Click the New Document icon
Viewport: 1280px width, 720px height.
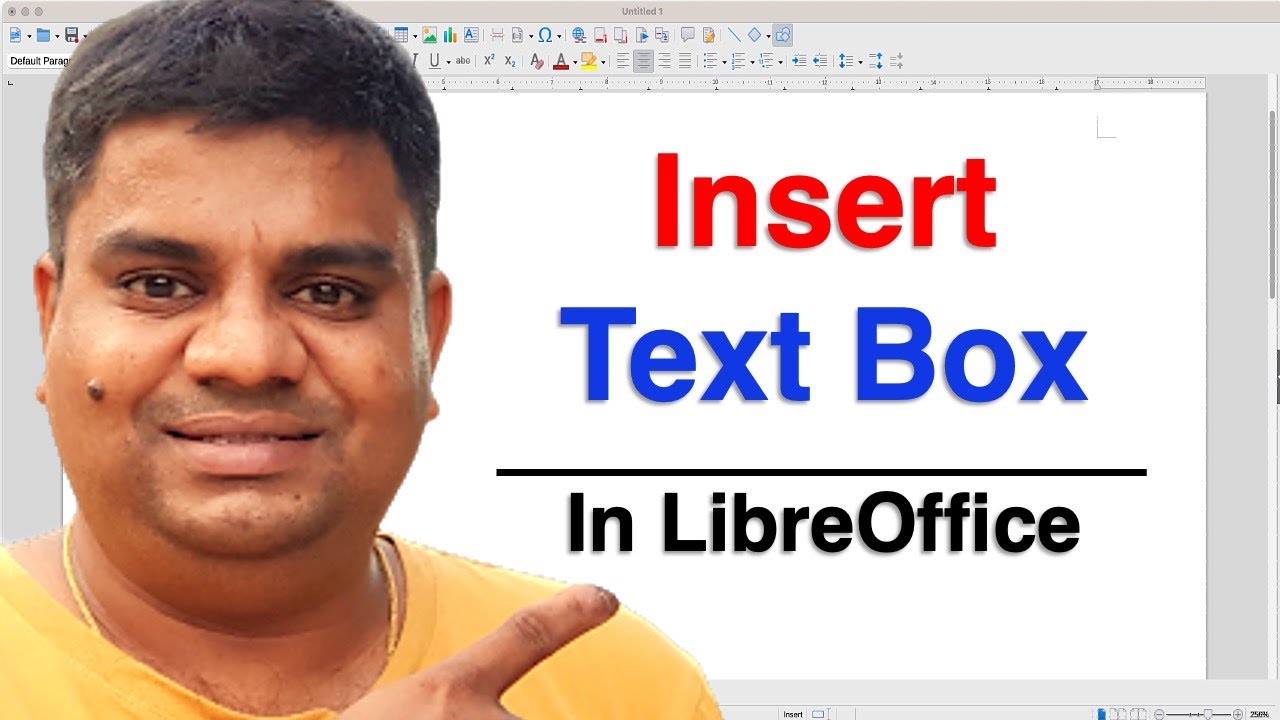tap(15, 35)
